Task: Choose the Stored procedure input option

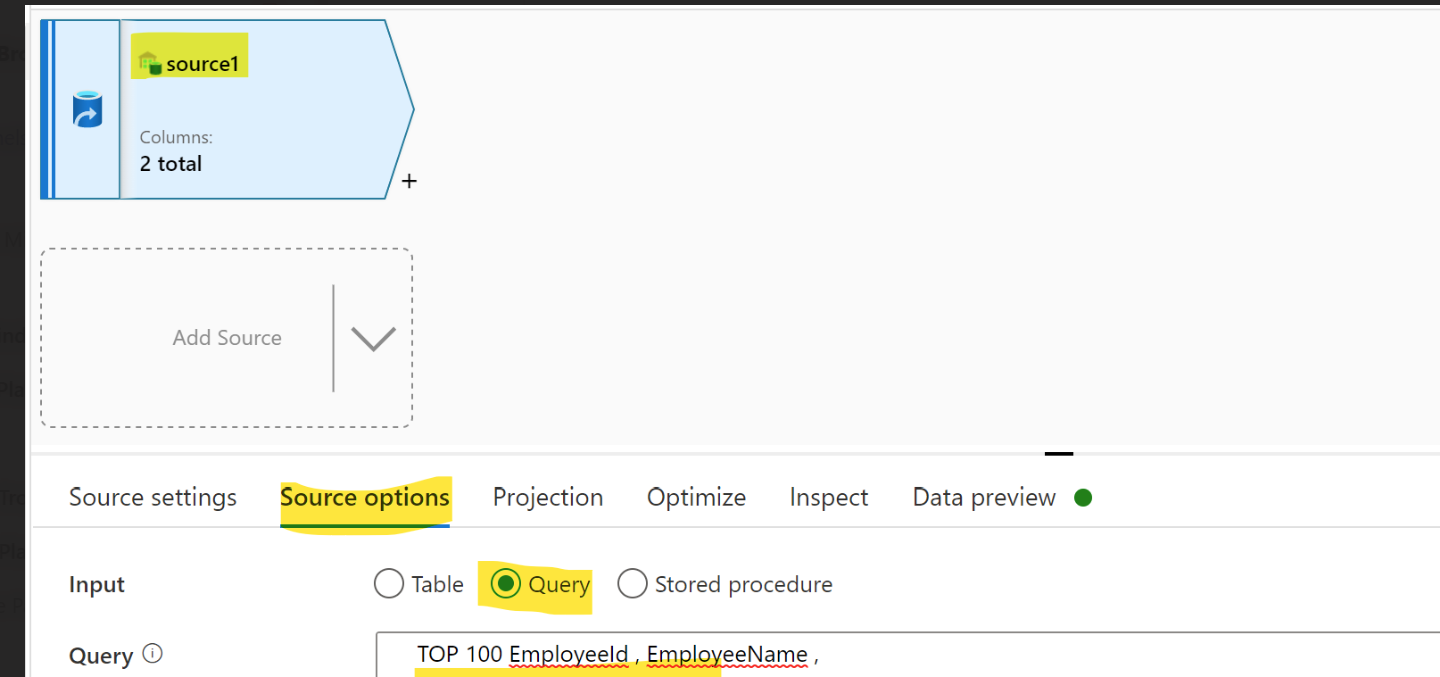Action: [x=632, y=583]
